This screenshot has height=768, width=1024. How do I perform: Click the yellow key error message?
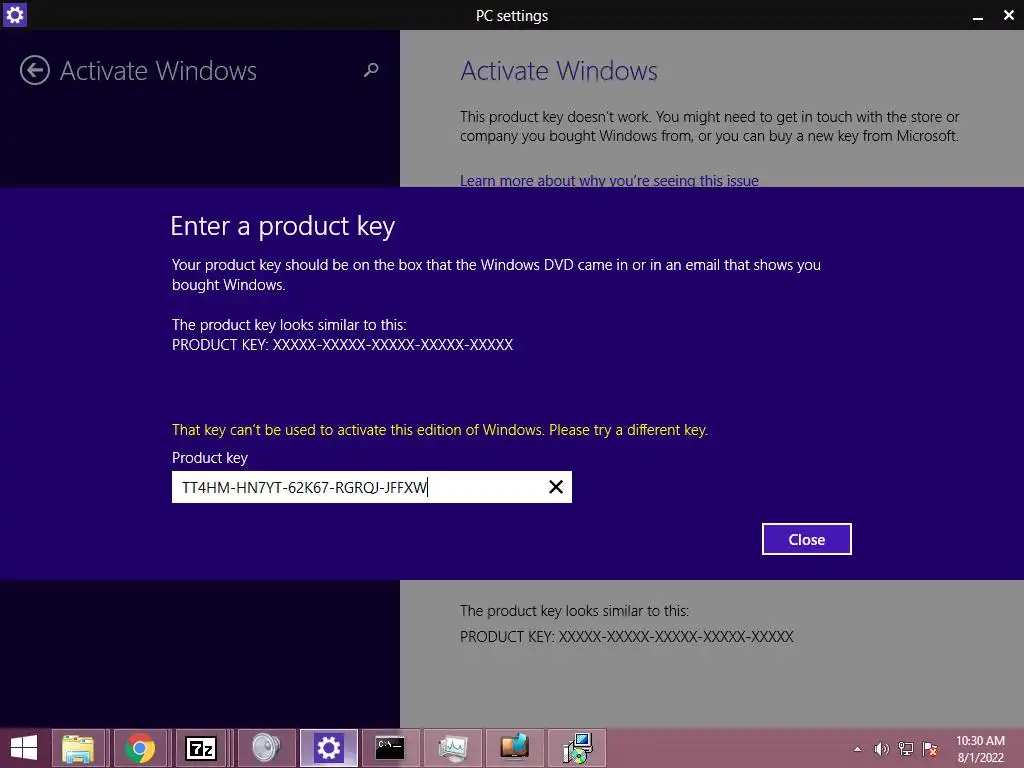pos(440,430)
